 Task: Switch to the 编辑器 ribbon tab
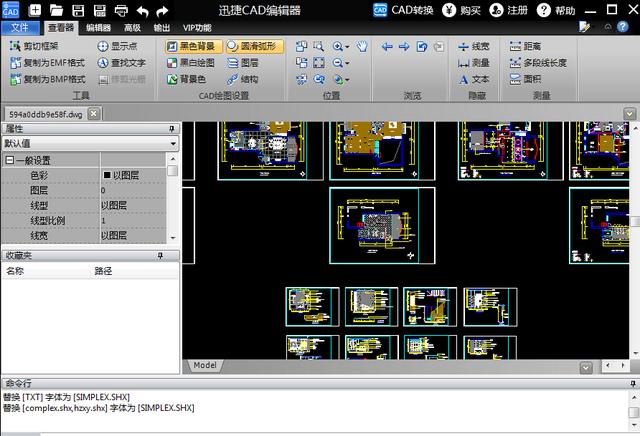pos(98,28)
